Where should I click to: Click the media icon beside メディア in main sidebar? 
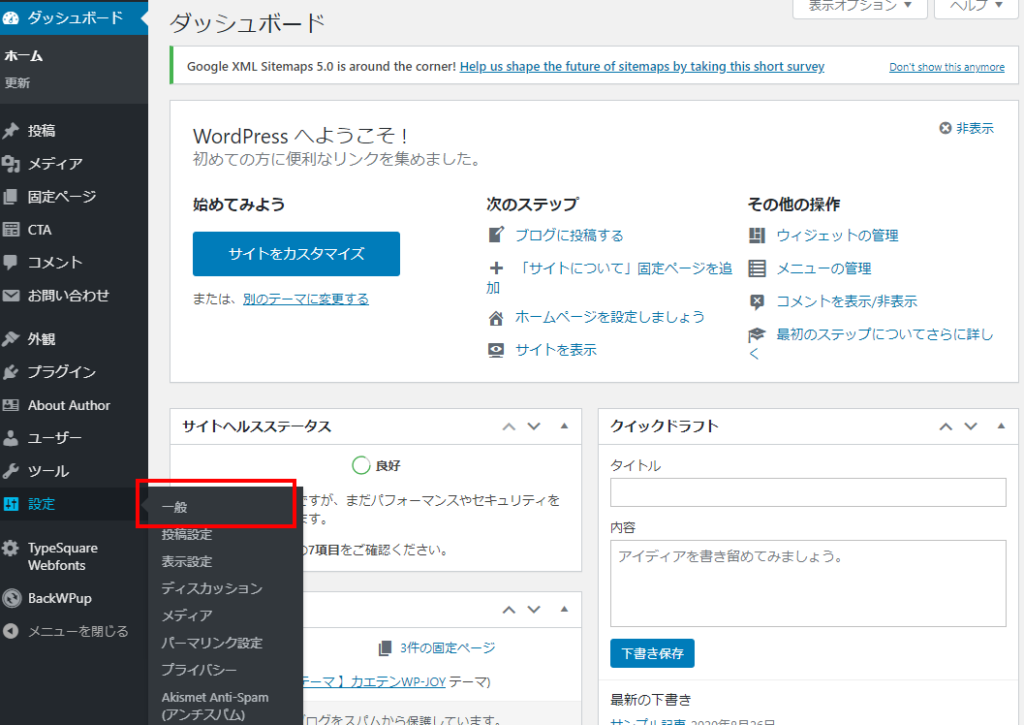click(x=10, y=163)
